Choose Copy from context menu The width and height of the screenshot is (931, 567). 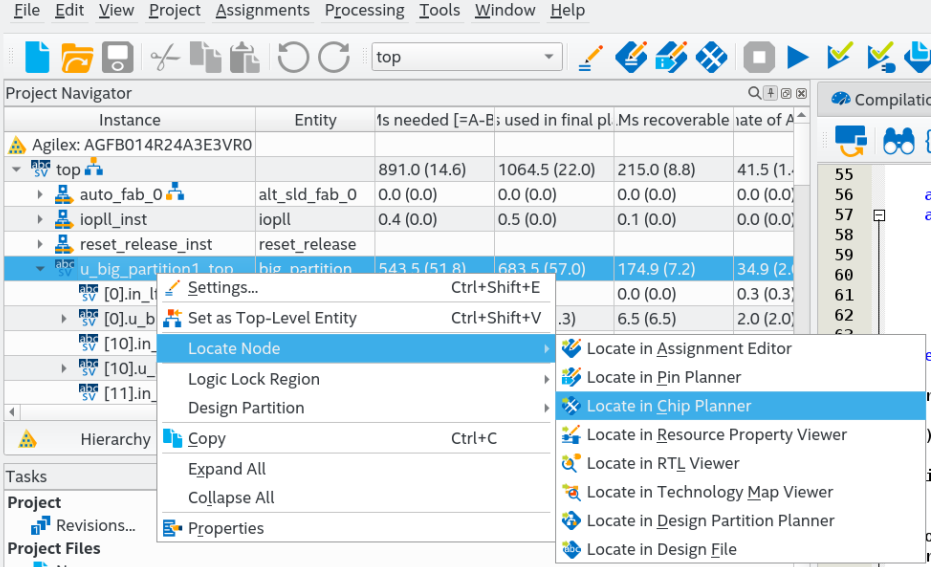point(356,439)
